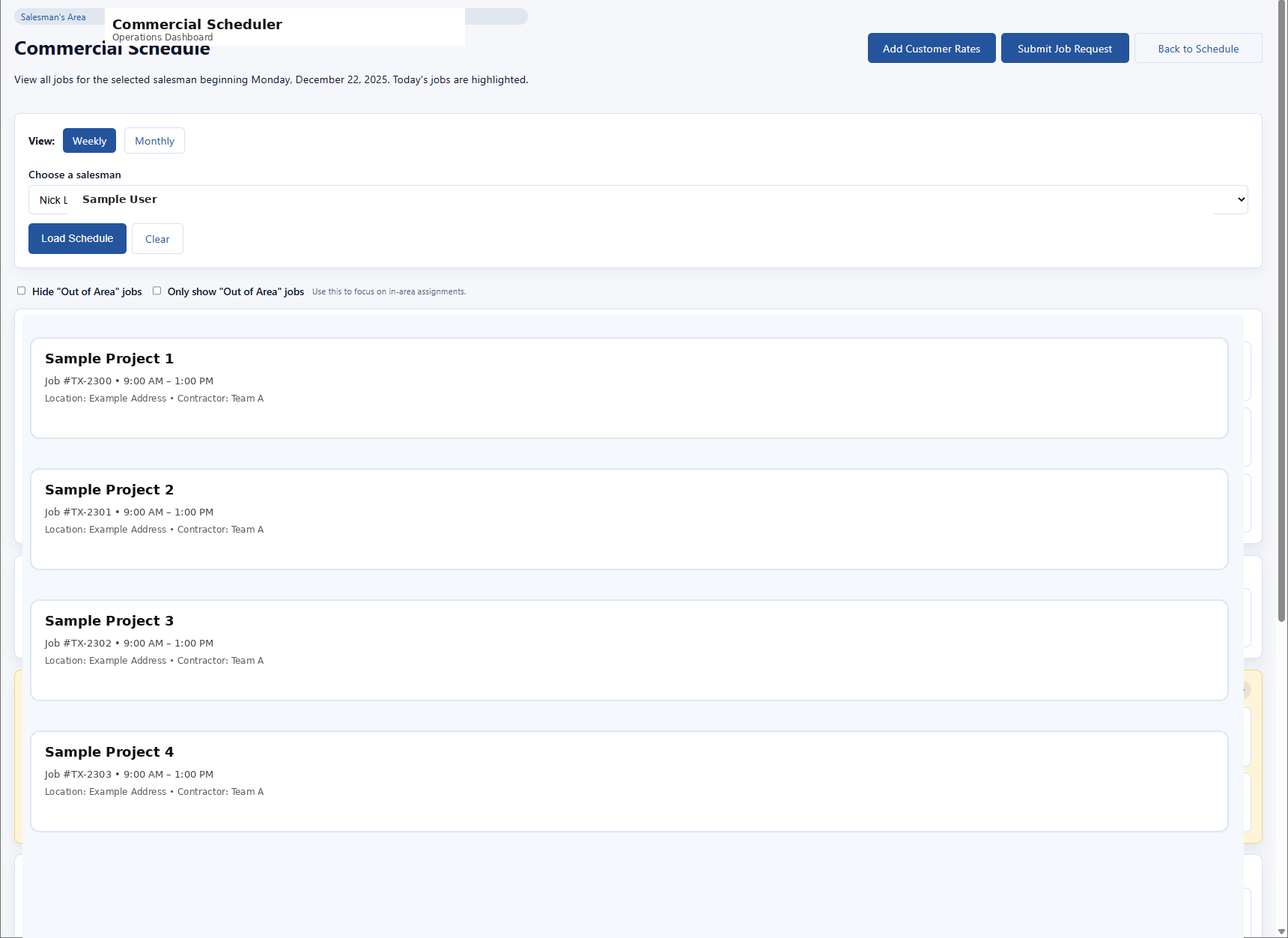This screenshot has width=1288, height=938.
Task: Toggle off the Weekly view filter
Action: pyautogui.click(x=89, y=140)
